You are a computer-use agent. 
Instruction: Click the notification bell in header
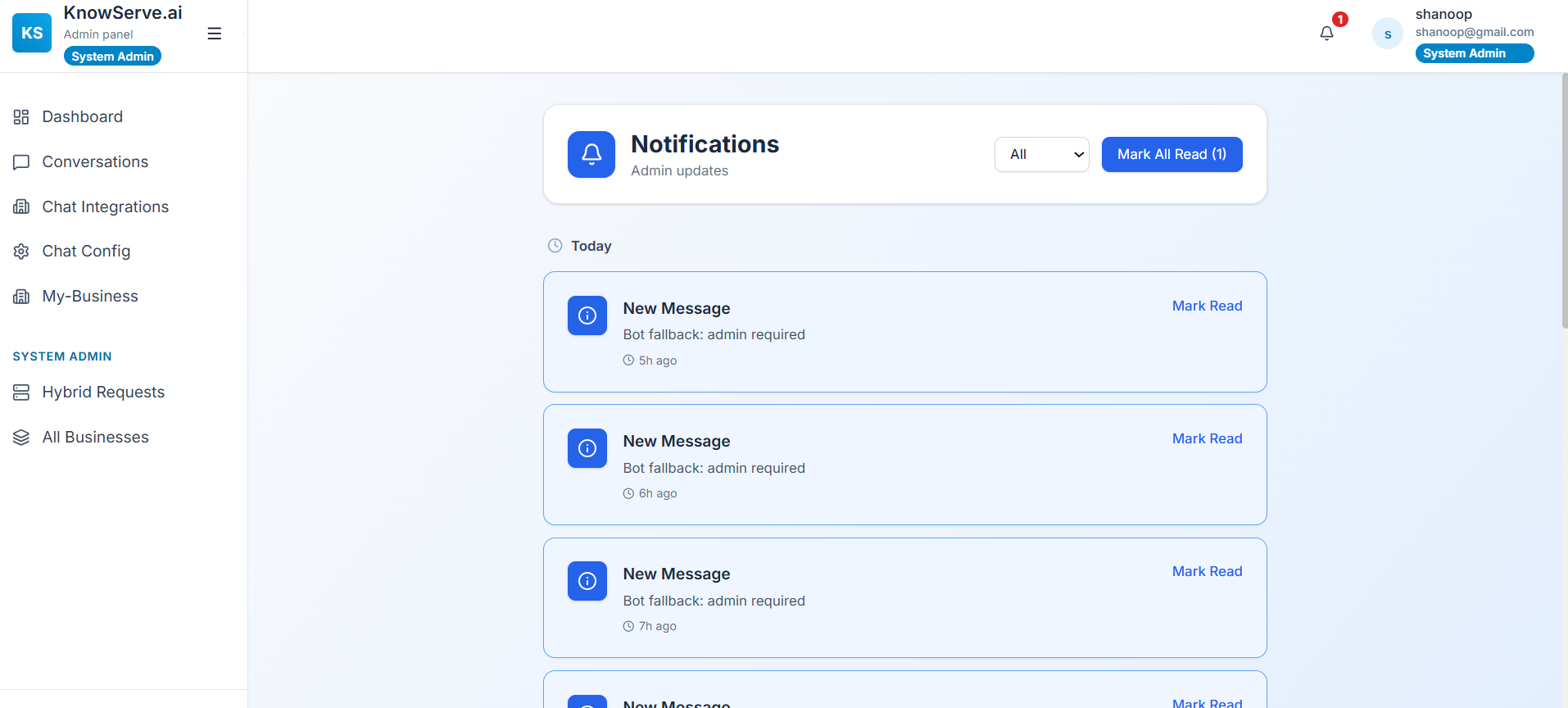tap(1326, 34)
